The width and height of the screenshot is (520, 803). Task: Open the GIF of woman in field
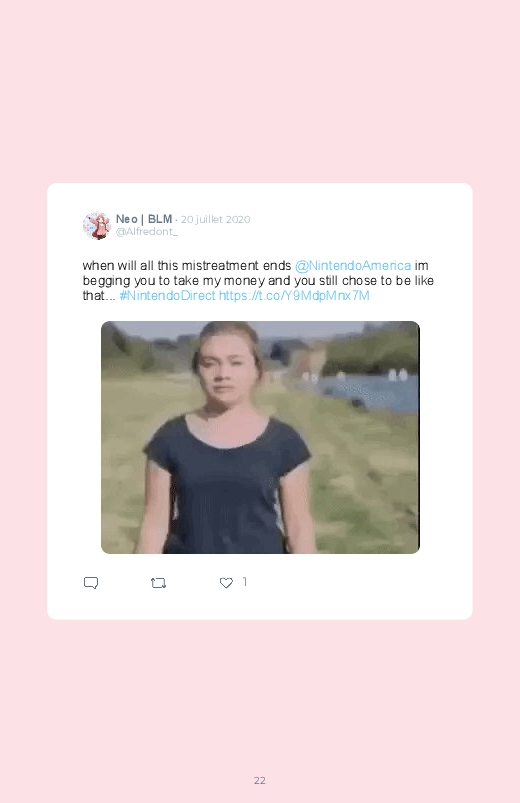tap(260, 437)
